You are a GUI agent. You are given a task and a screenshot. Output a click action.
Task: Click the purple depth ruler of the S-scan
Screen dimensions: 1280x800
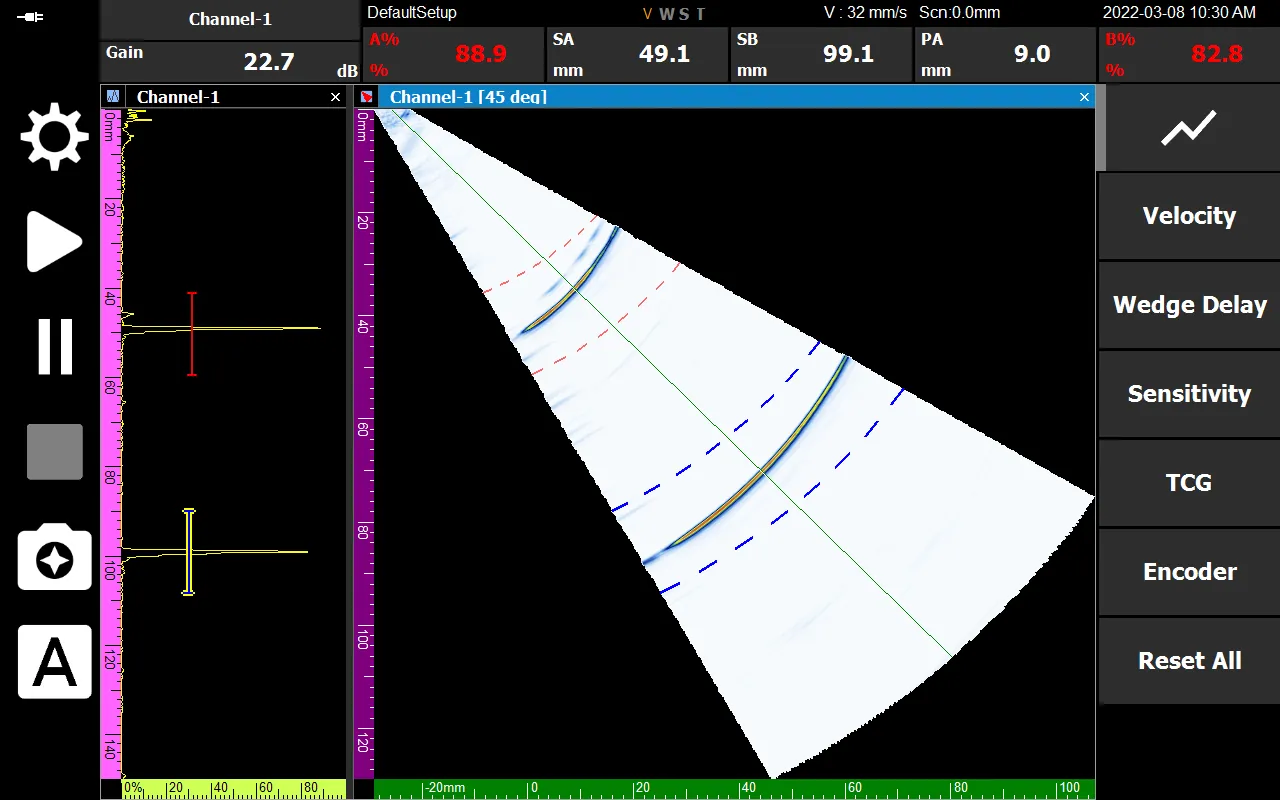364,444
